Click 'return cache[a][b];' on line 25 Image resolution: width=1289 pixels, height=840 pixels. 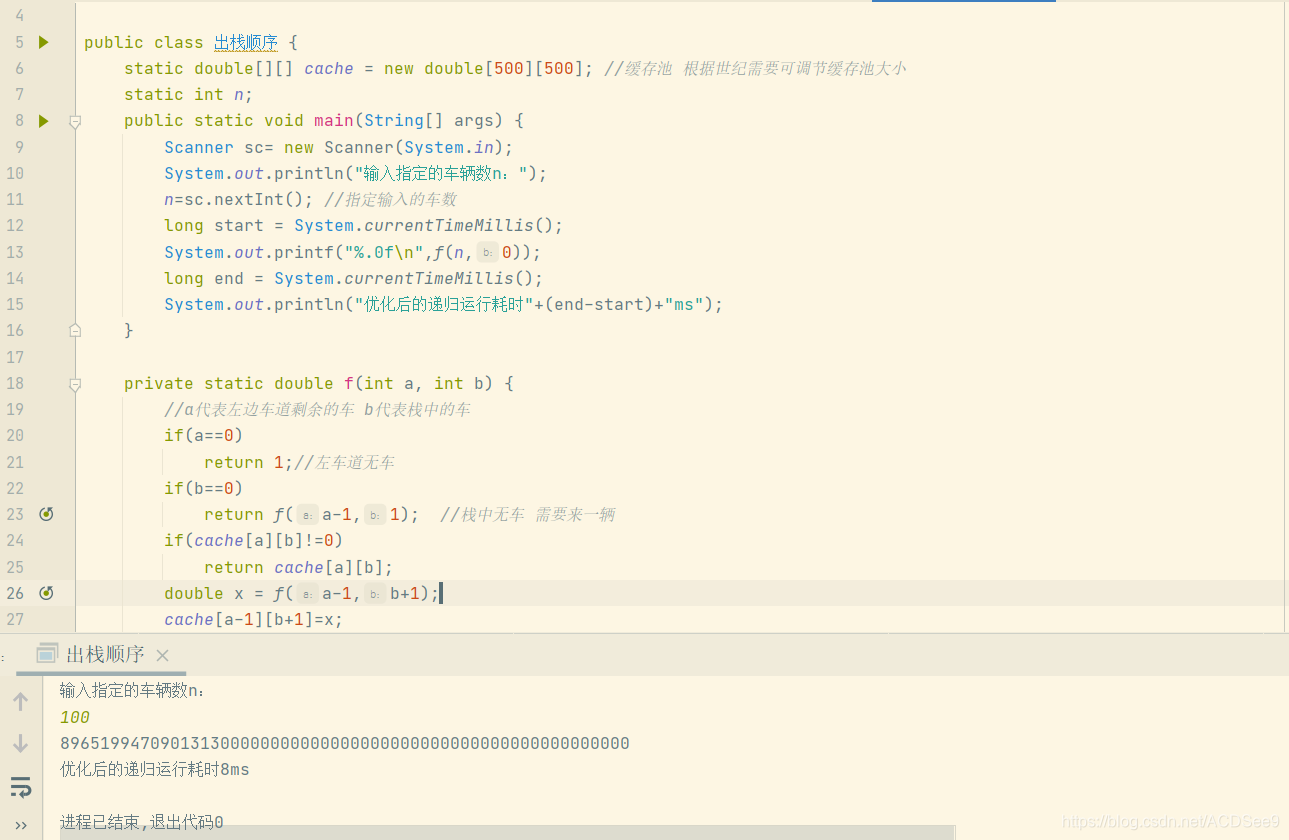[x=299, y=567]
